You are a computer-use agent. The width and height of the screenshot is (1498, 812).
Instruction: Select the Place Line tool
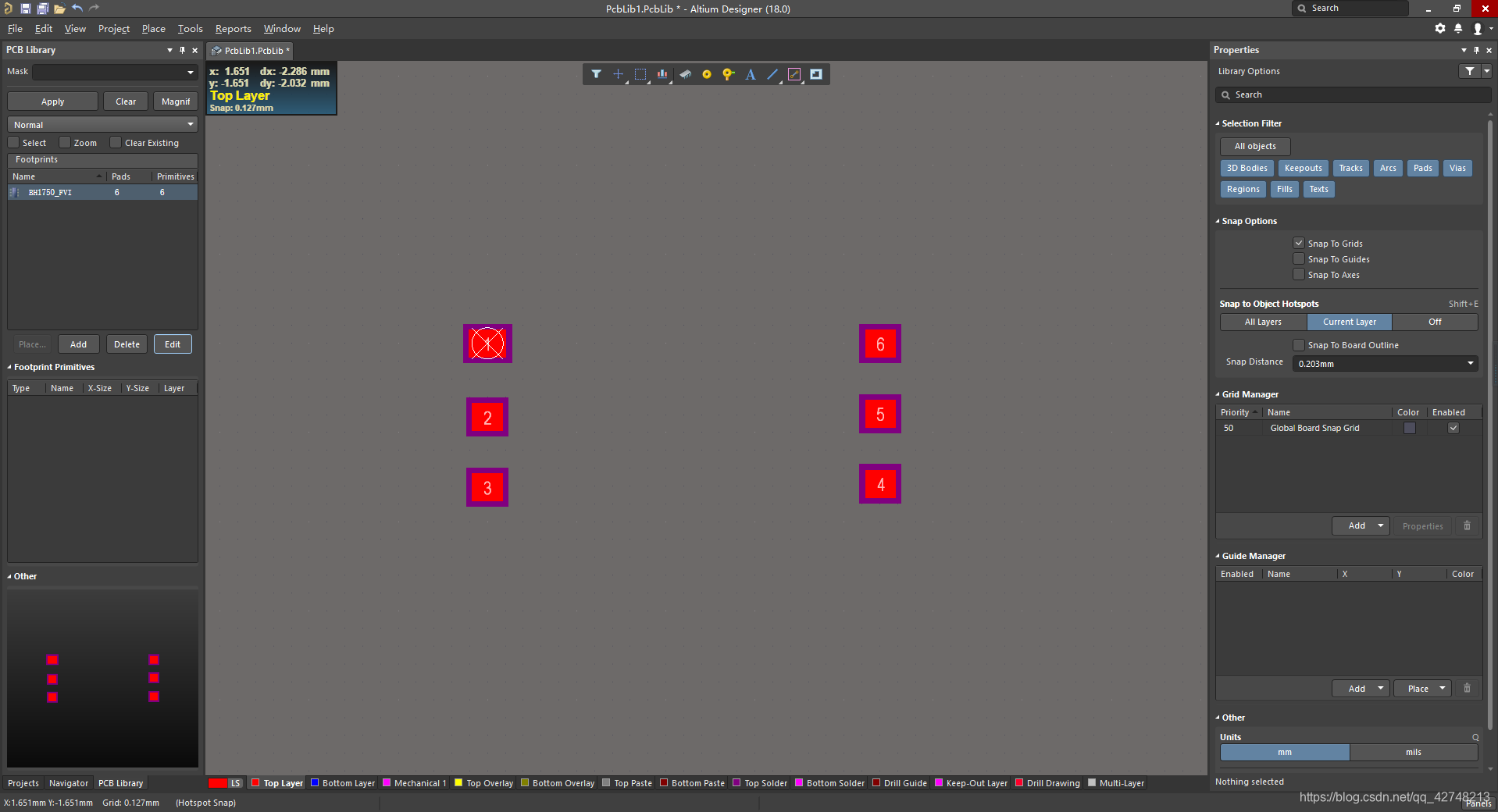coord(772,74)
